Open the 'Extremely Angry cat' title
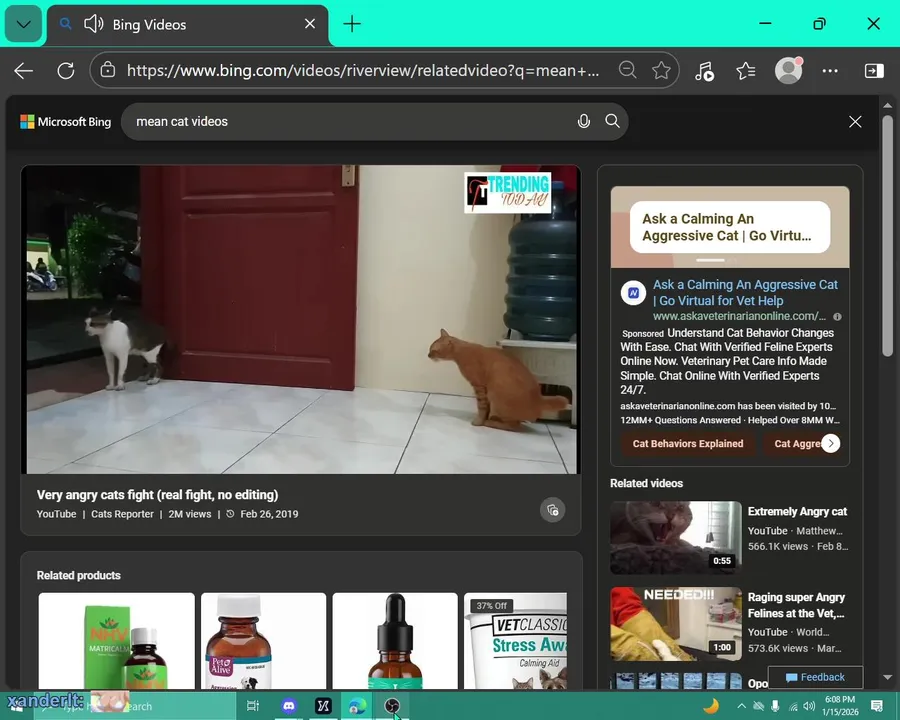Screen dimensions: 900x720 point(797,512)
